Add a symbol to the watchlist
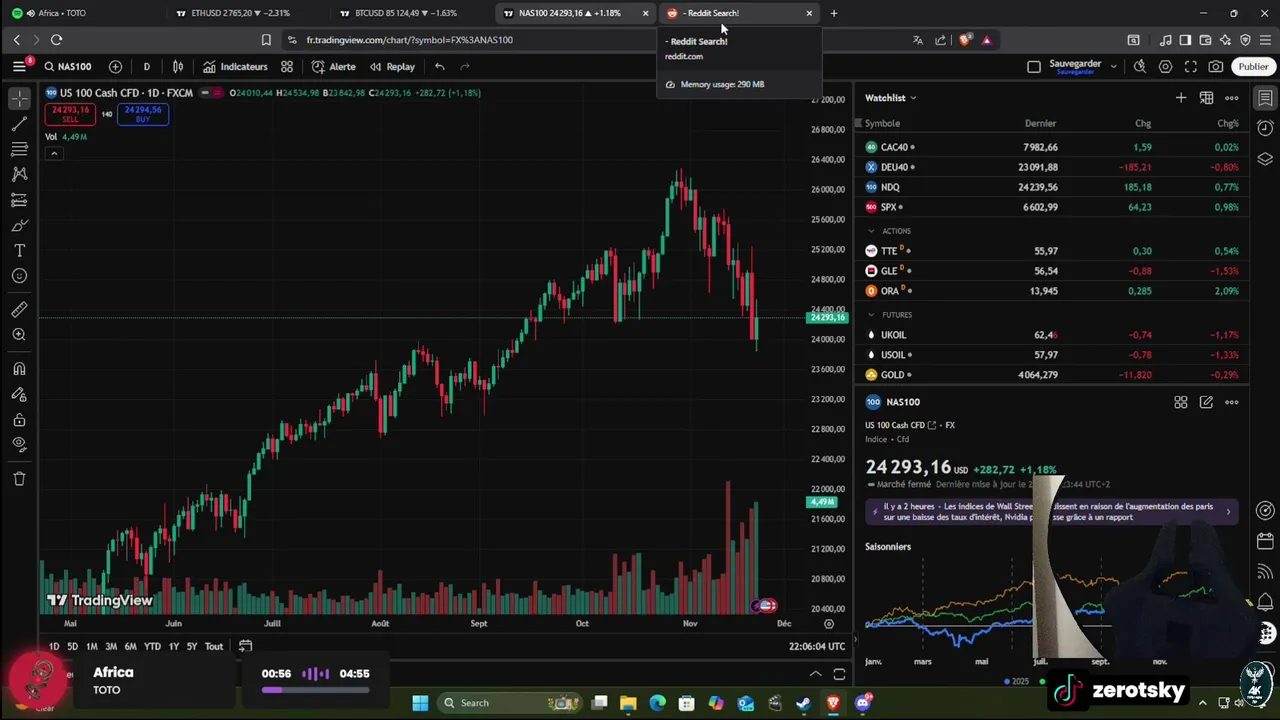 (x=1181, y=98)
